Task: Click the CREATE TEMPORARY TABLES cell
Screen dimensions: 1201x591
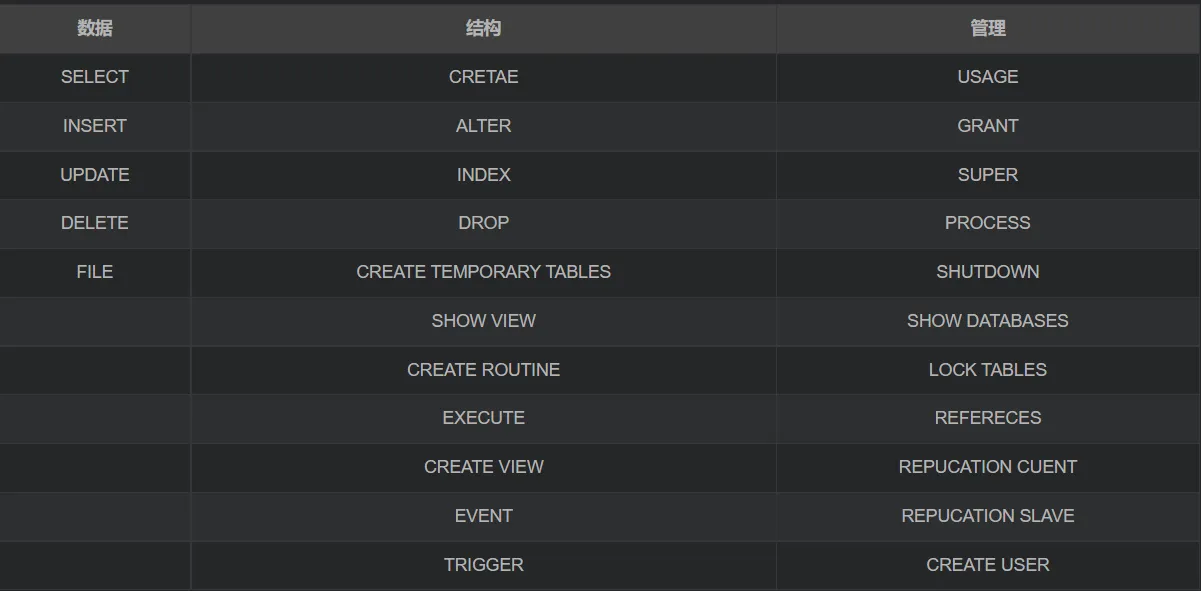Action: click(483, 272)
